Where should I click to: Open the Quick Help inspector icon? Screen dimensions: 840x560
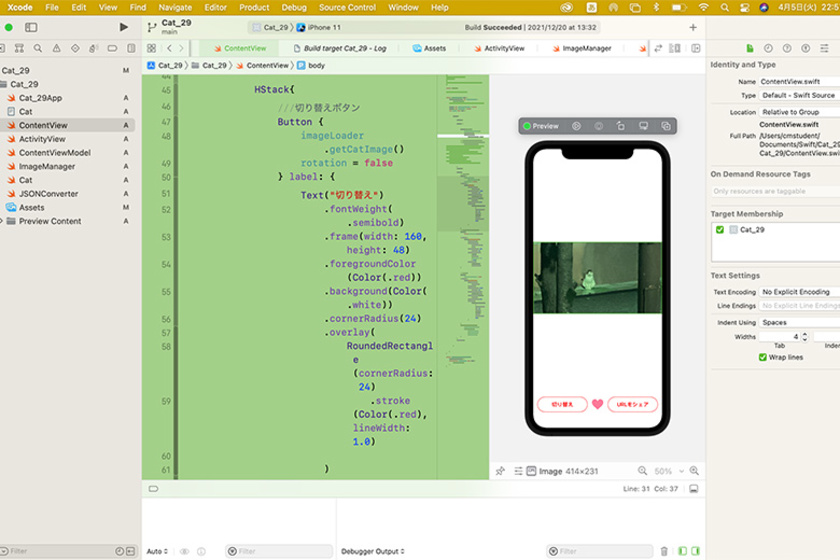pyautogui.click(x=787, y=48)
